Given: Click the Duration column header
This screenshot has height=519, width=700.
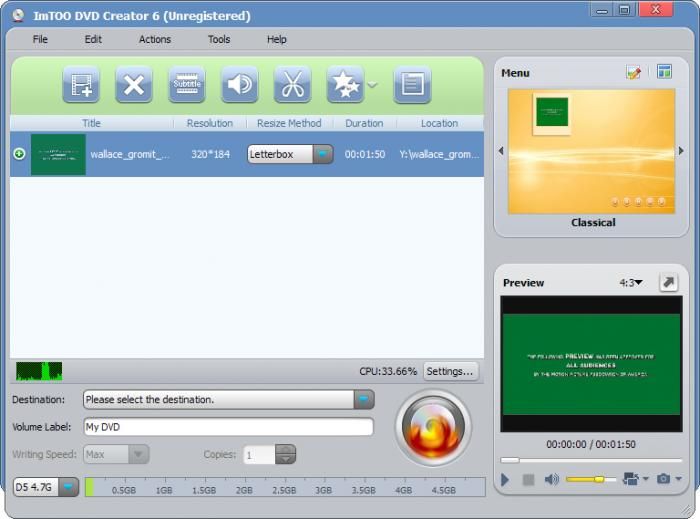Looking at the screenshot, I should [x=364, y=123].
